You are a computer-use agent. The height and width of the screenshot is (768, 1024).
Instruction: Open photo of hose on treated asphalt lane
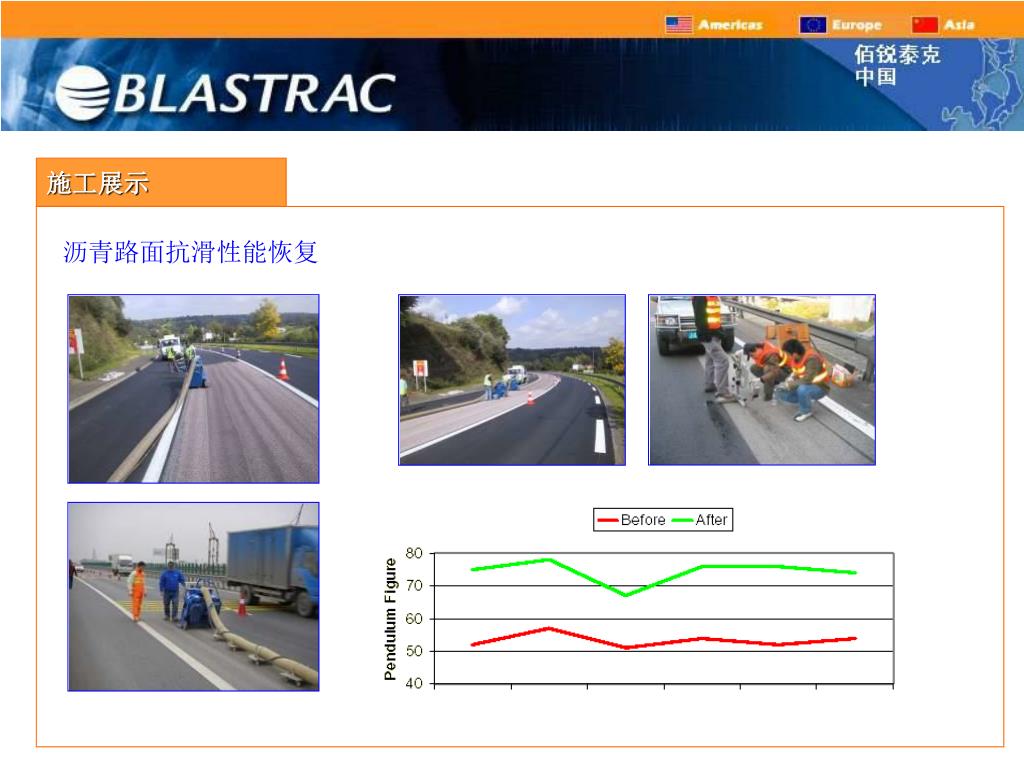pyautogui.click(x=193, y=389)
